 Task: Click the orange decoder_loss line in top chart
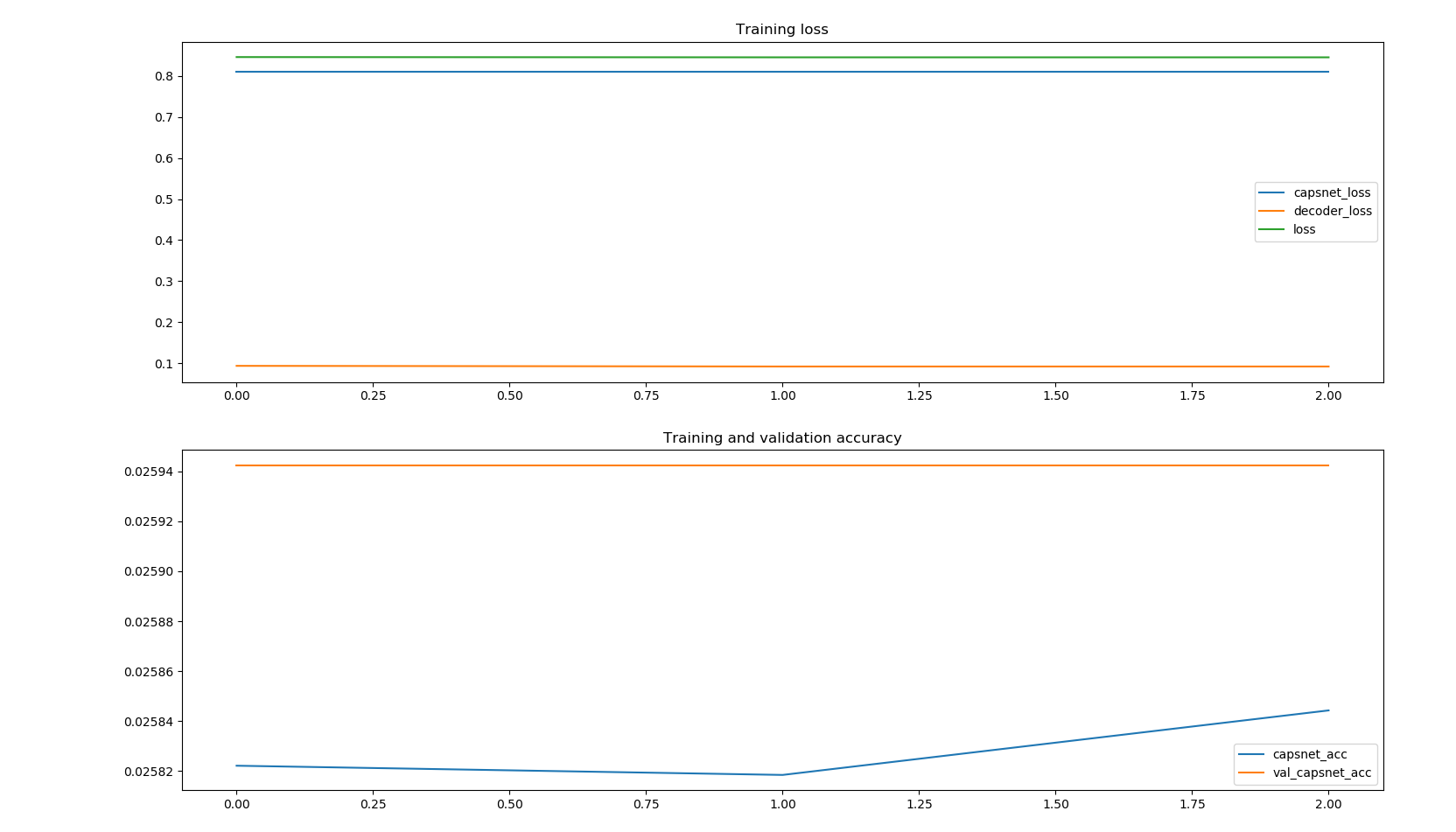[x=781, y=367]
